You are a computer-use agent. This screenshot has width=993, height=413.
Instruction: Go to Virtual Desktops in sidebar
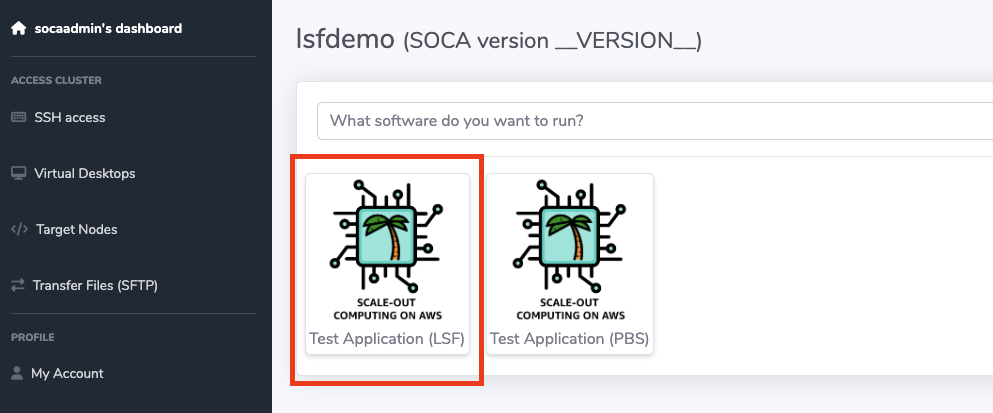84,174
